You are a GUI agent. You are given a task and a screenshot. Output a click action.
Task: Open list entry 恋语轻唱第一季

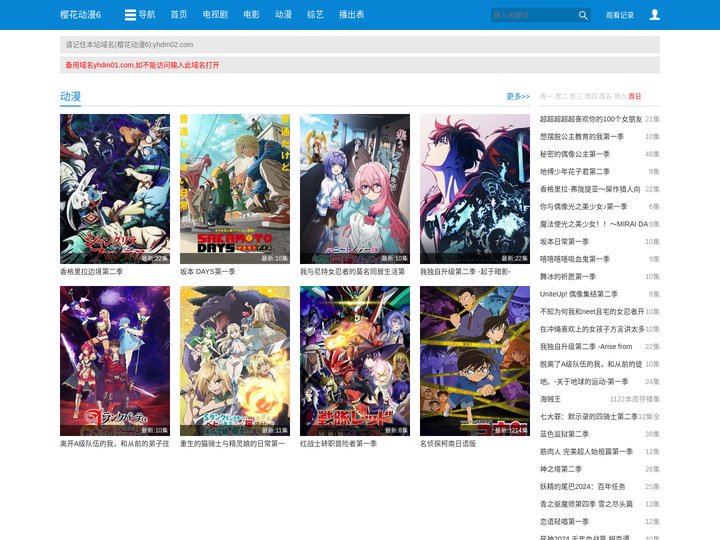click(564, 522)
